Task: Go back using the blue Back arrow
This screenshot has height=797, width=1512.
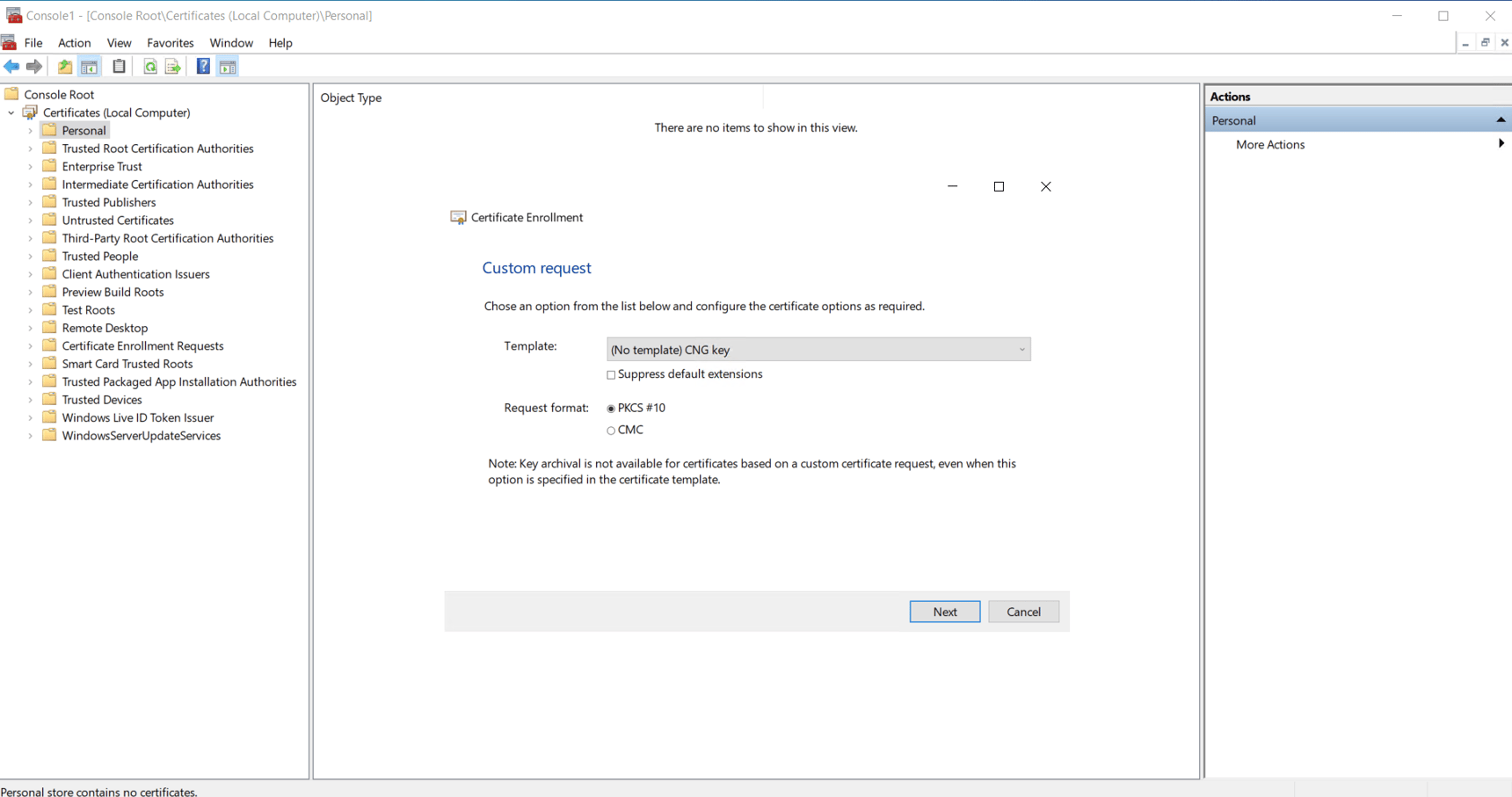Action: [x=11, y=67]
